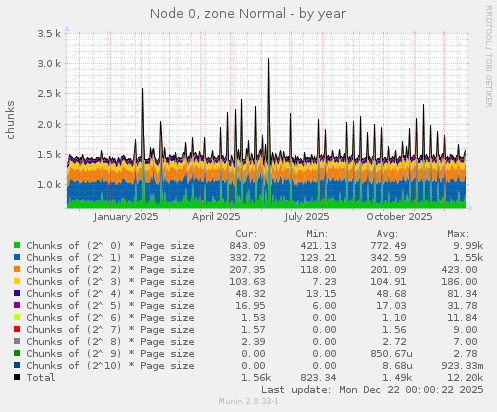497x412 pixels.
Task: Click the 'Total' legend label
Action: pyautogui.click(x=41, y=378)
